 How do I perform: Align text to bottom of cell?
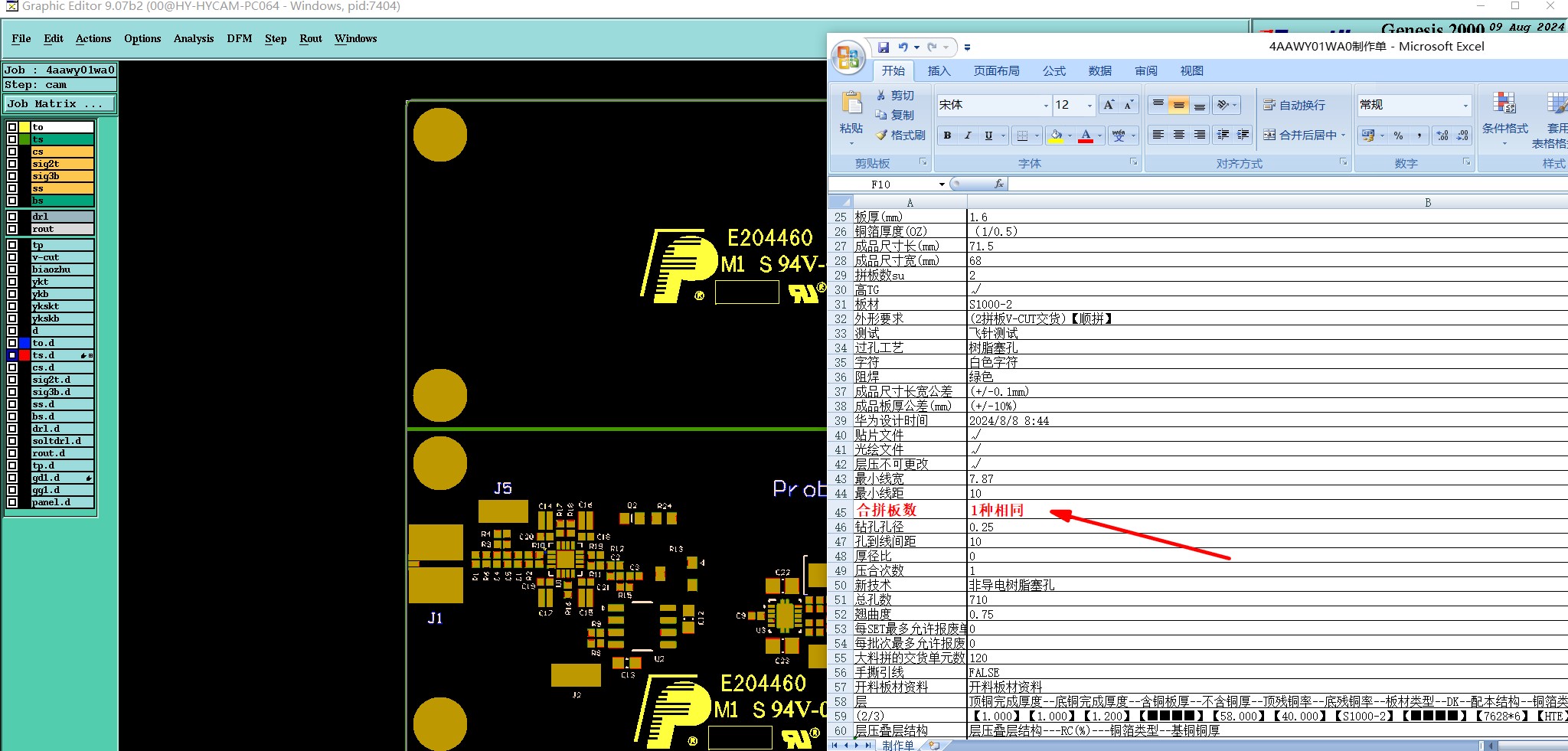point(1200,105)
